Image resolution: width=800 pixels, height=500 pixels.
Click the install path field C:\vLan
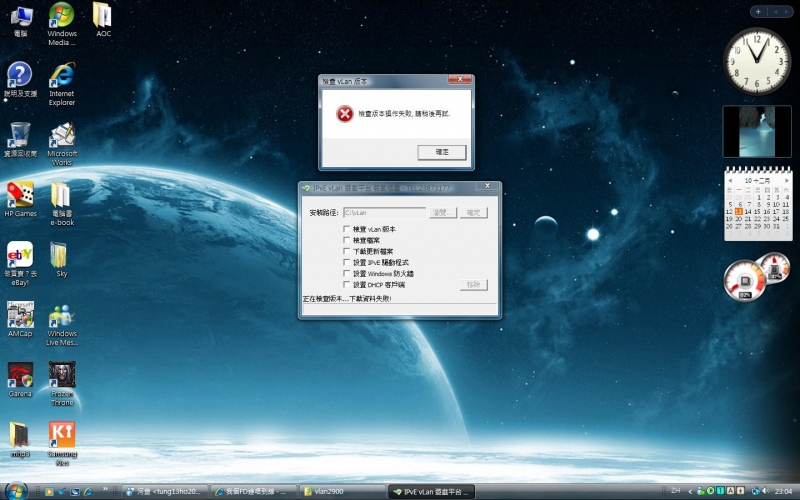coord(385,213)
